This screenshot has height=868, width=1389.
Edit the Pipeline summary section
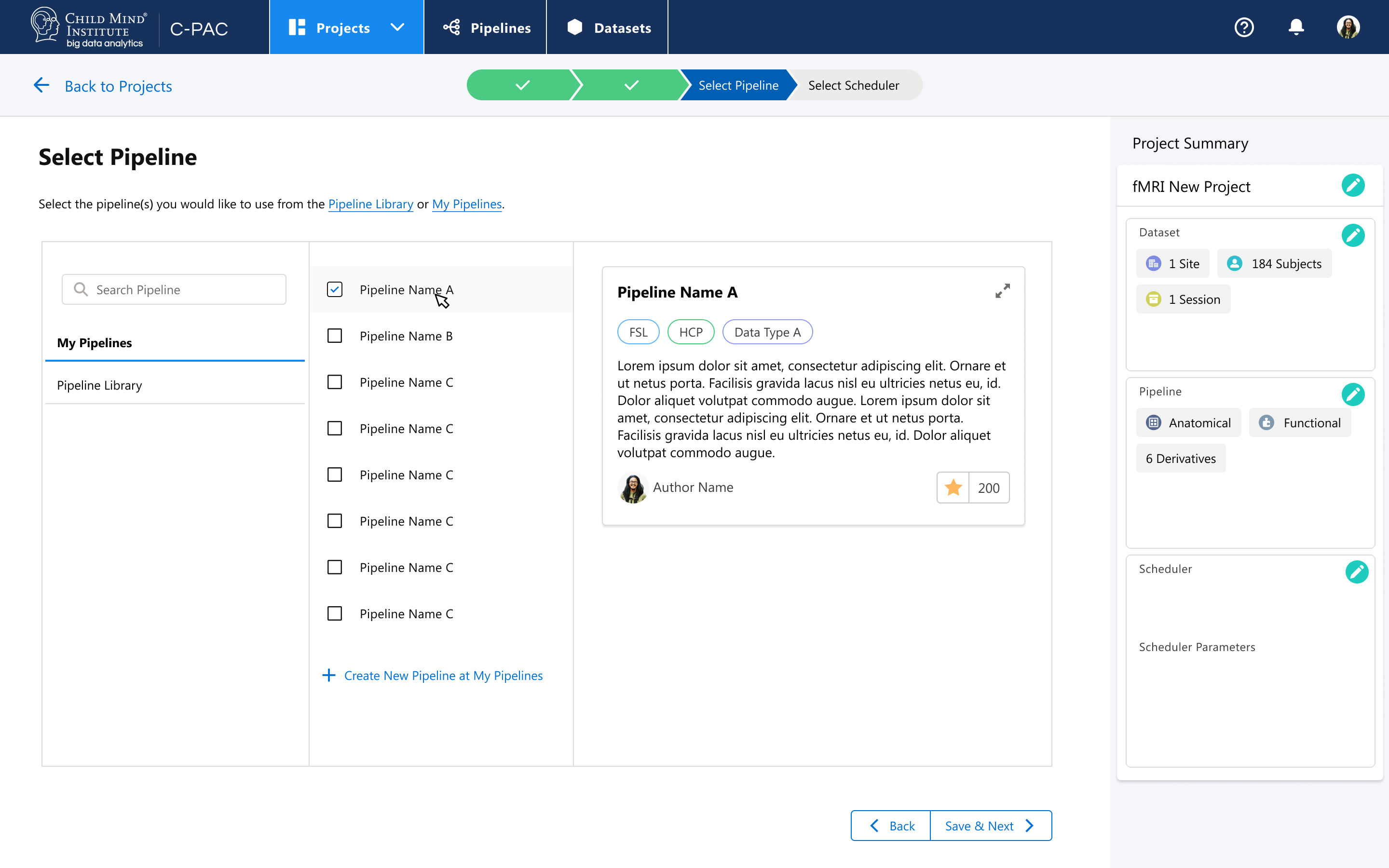click(x=1353, y=394)
